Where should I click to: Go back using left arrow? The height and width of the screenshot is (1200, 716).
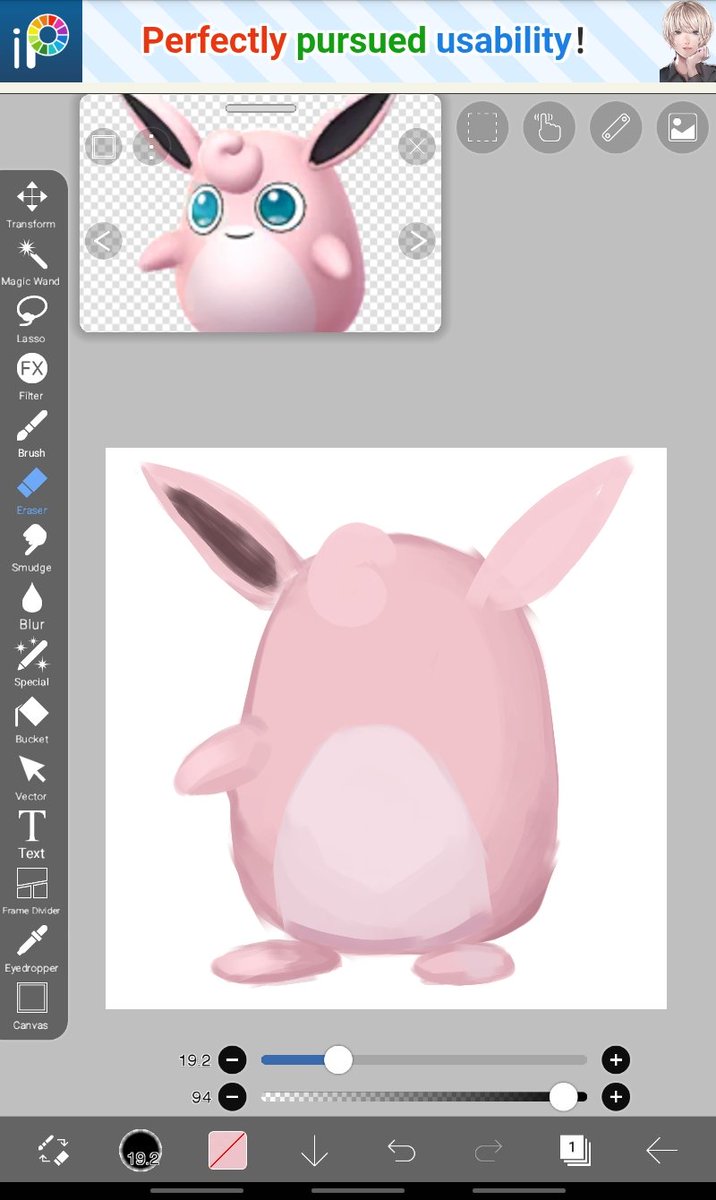tap(662, 1152)
